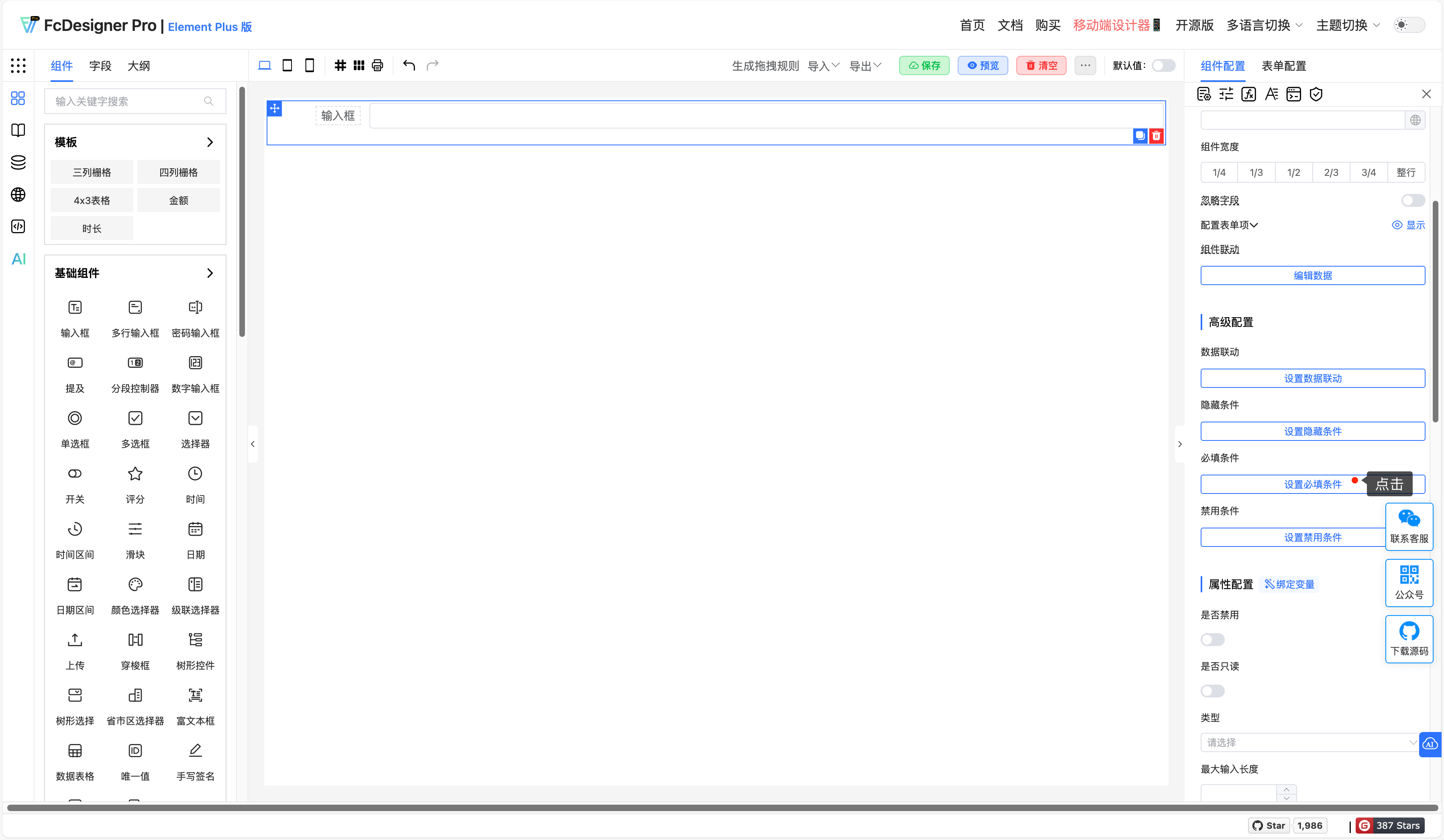Click the print icon in the toolbar

[x=377, y=65]
